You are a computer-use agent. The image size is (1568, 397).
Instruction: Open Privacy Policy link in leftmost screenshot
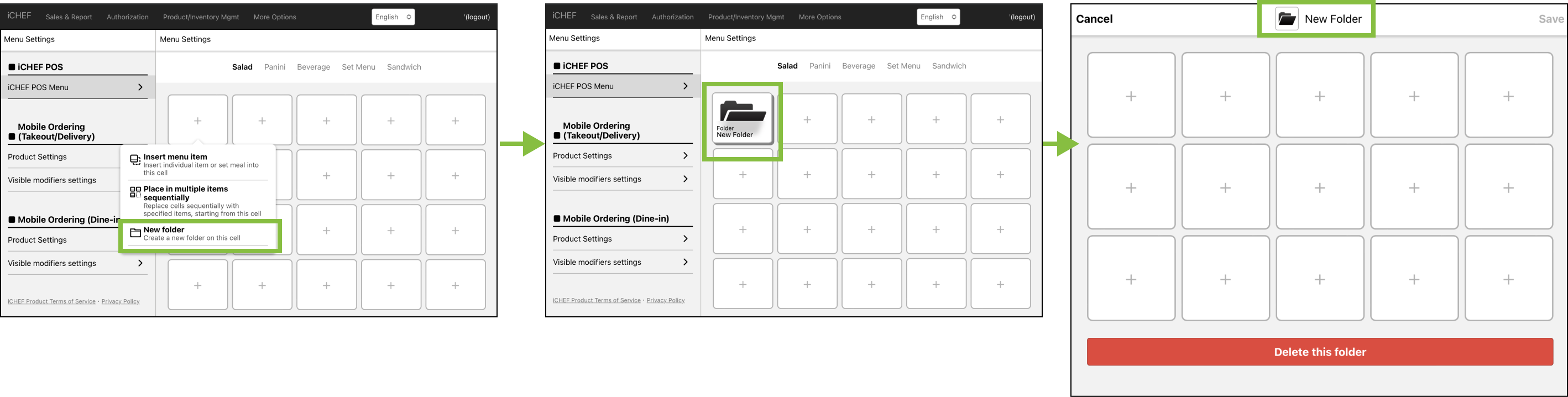point(121,301)
